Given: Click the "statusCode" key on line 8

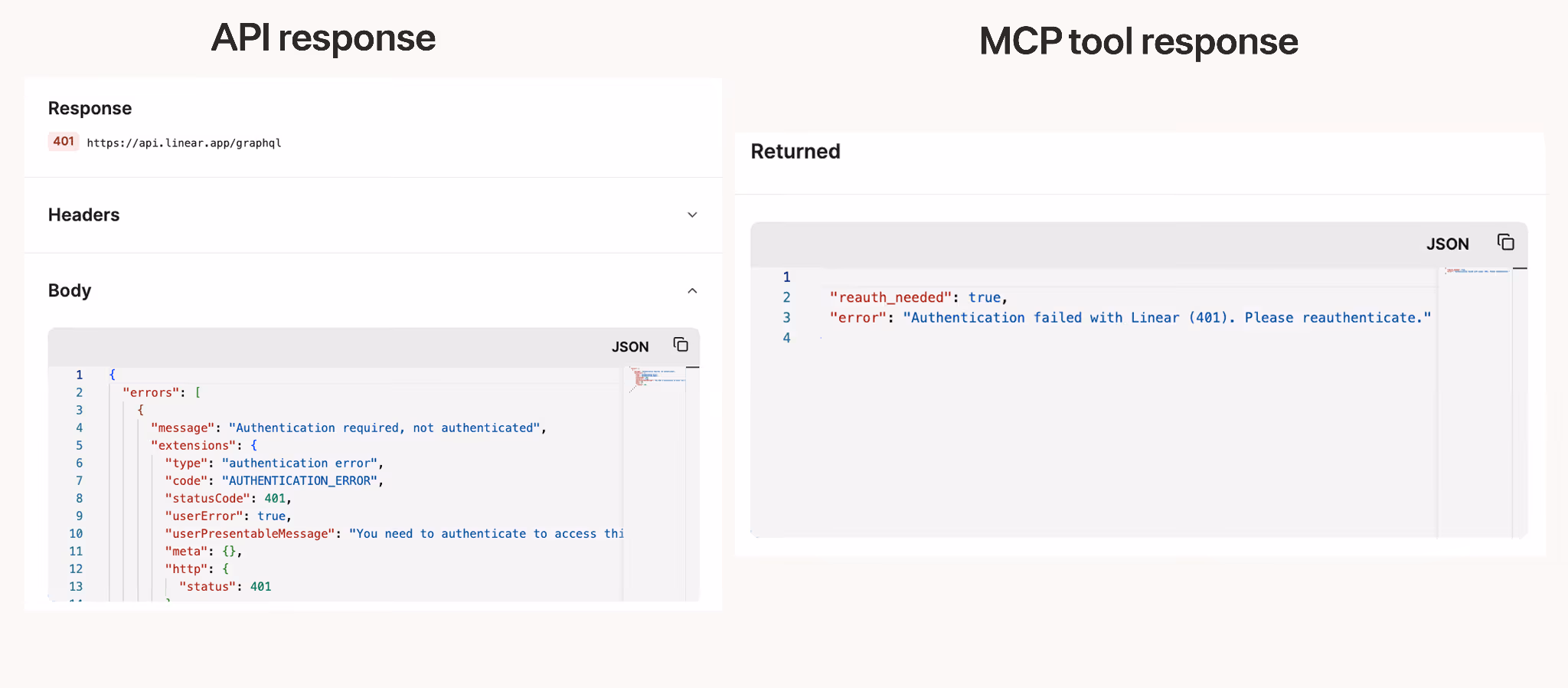Looking at the screenshot, I should pos(208,498).
